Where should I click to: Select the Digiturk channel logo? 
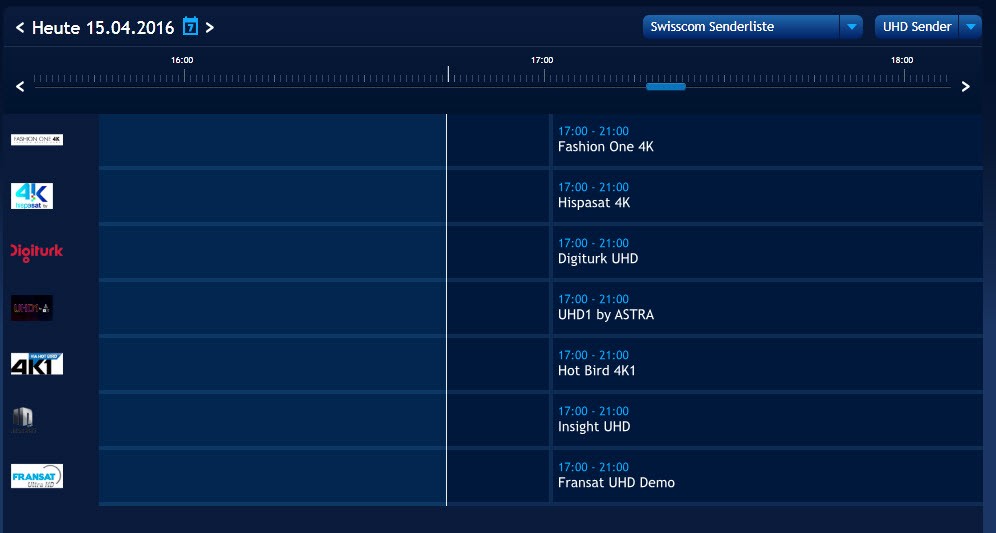pyautogui.click(x=37, y=252)
